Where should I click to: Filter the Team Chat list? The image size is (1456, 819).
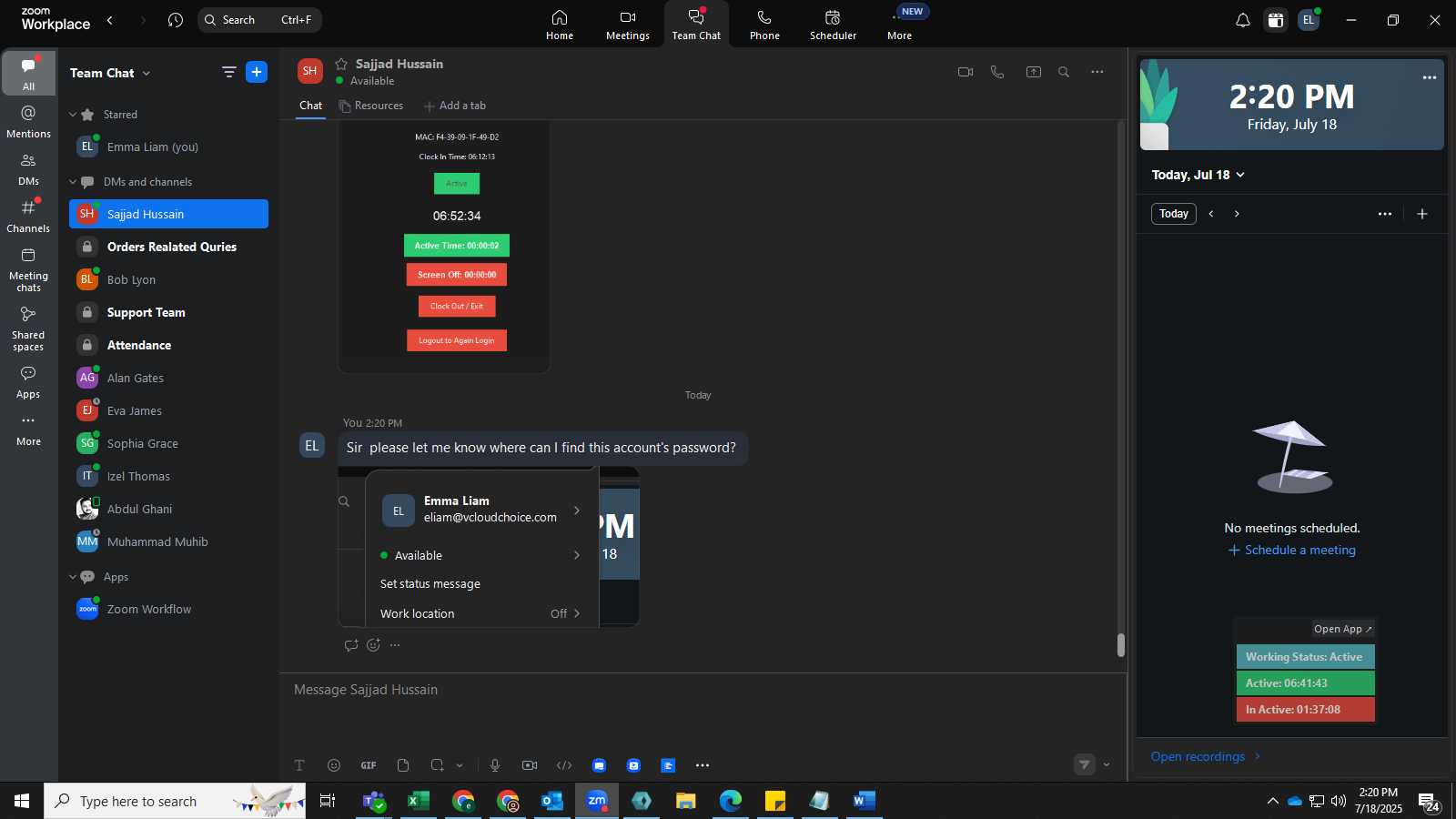[x=228, y=72]
